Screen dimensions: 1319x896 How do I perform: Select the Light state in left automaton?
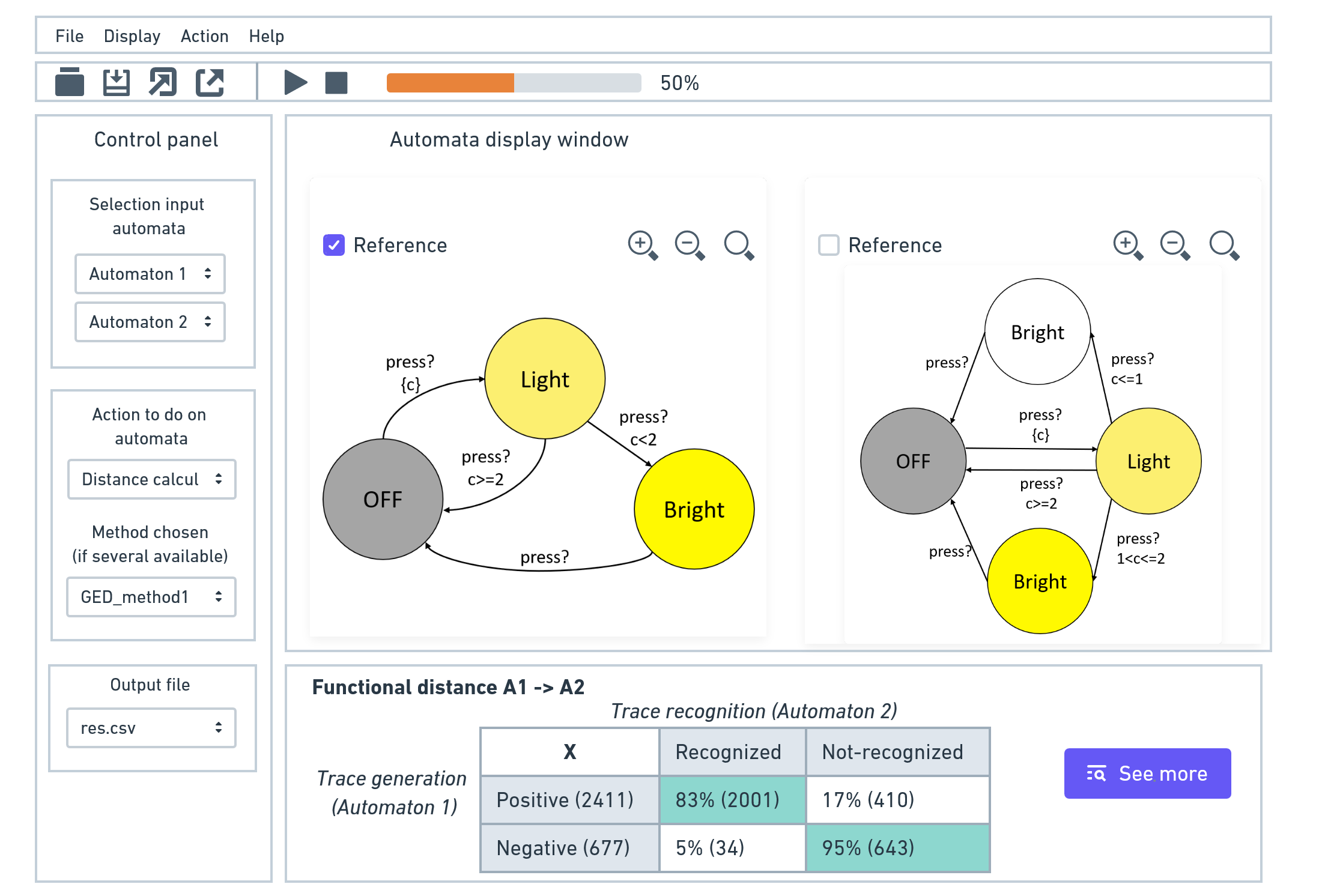(x=545, y=379)
